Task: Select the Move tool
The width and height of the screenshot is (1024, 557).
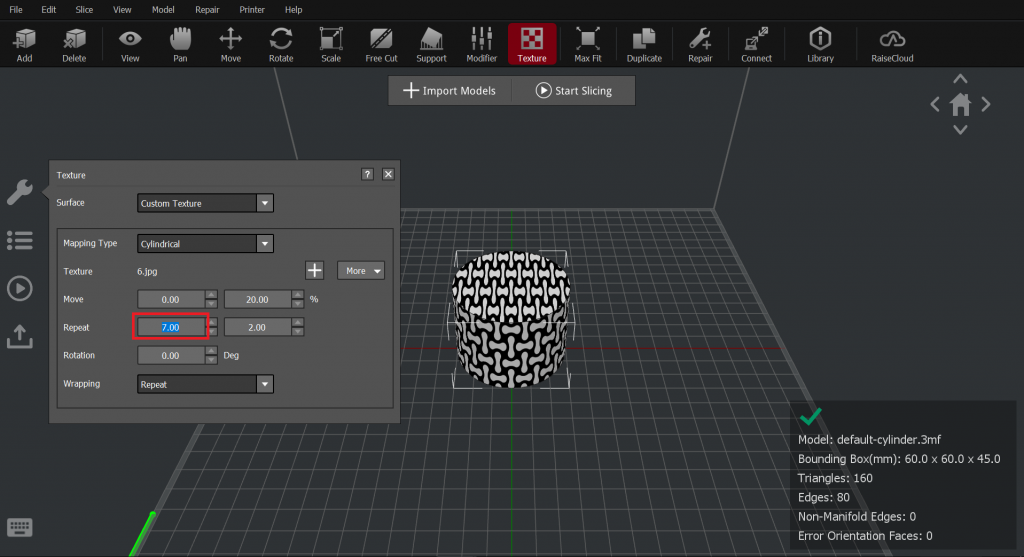Action: point(231,44)
